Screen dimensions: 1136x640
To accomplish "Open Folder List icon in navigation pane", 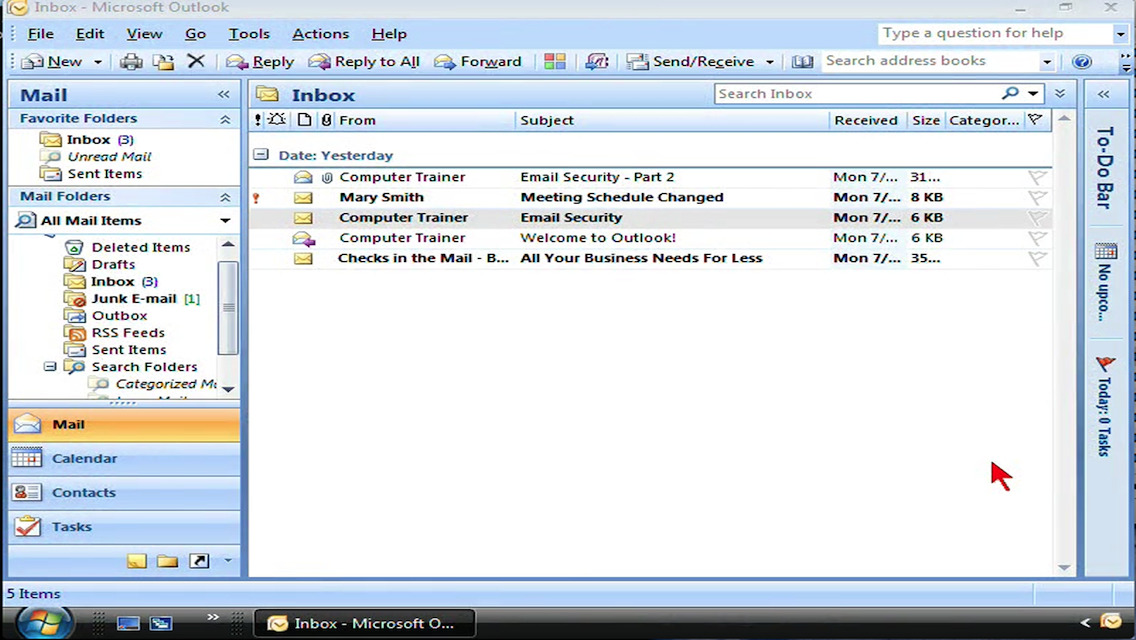I will tap(167, 560).
